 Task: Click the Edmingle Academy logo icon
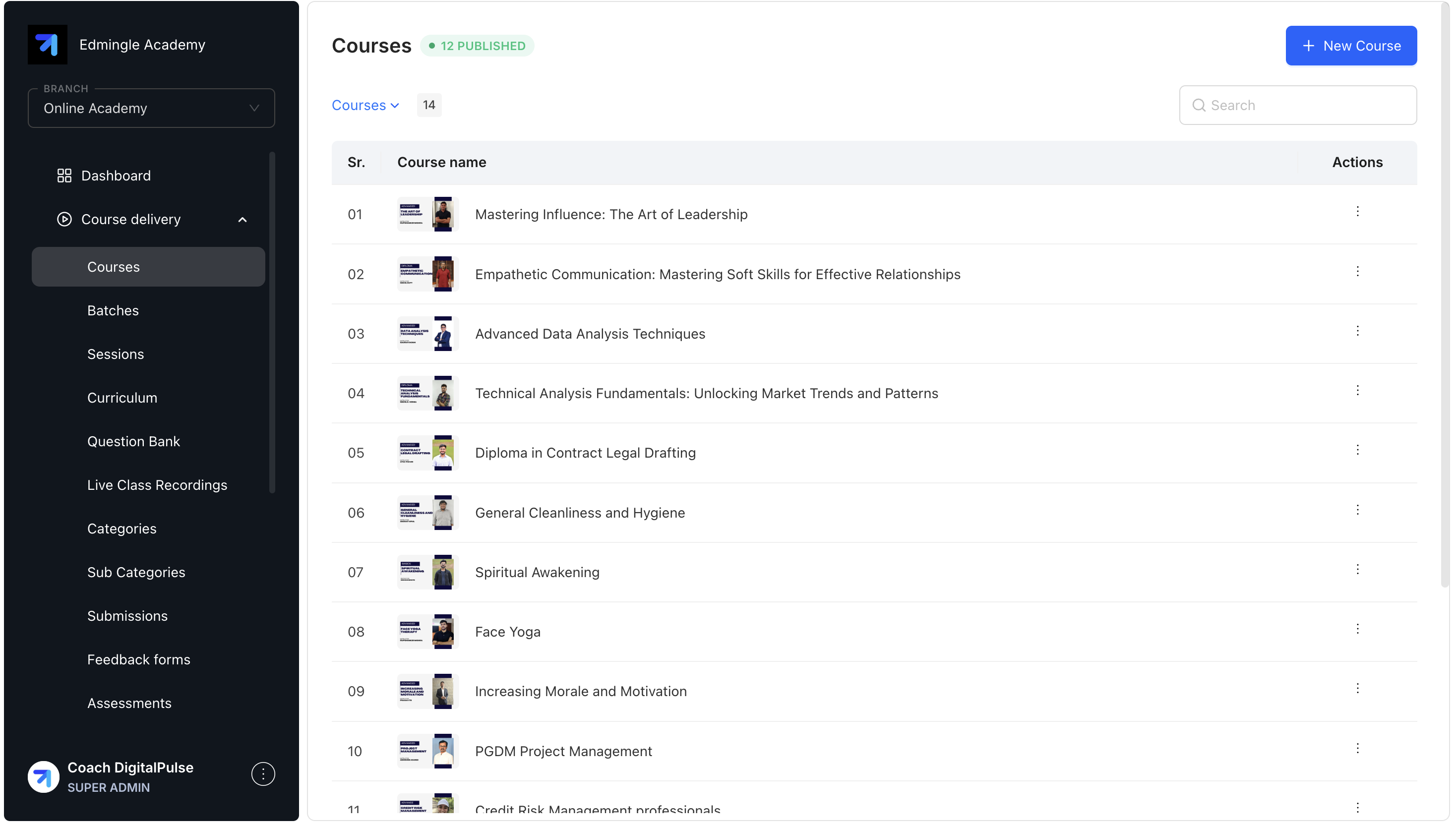point(47,44)
